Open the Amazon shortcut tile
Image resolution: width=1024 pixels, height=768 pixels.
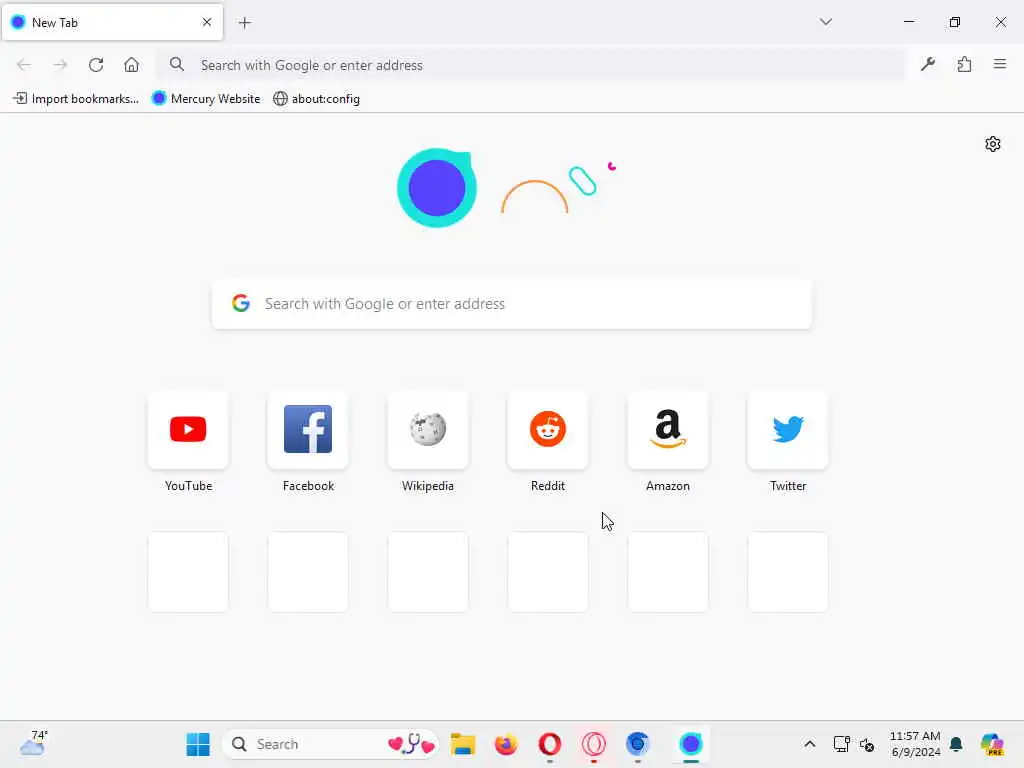coord(667,430)
